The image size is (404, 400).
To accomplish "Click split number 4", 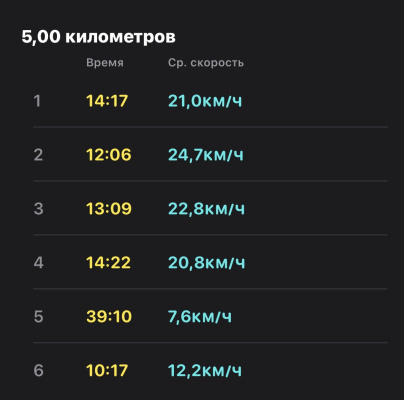I will coord(38,263).
